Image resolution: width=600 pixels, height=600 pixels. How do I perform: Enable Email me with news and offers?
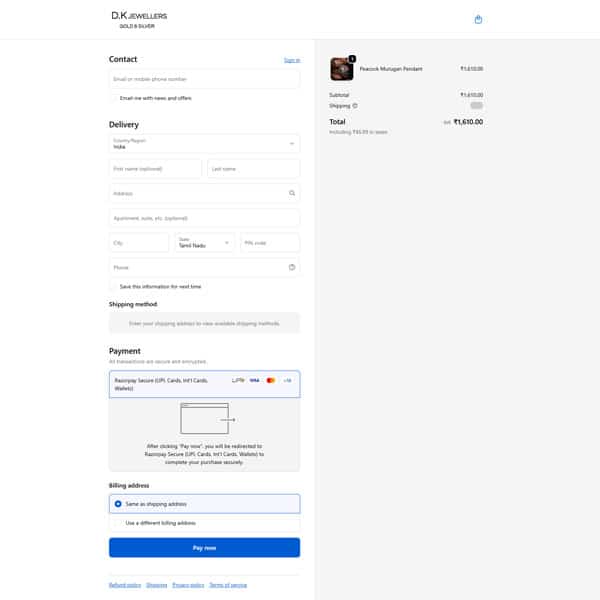click(x=114, y=98)
